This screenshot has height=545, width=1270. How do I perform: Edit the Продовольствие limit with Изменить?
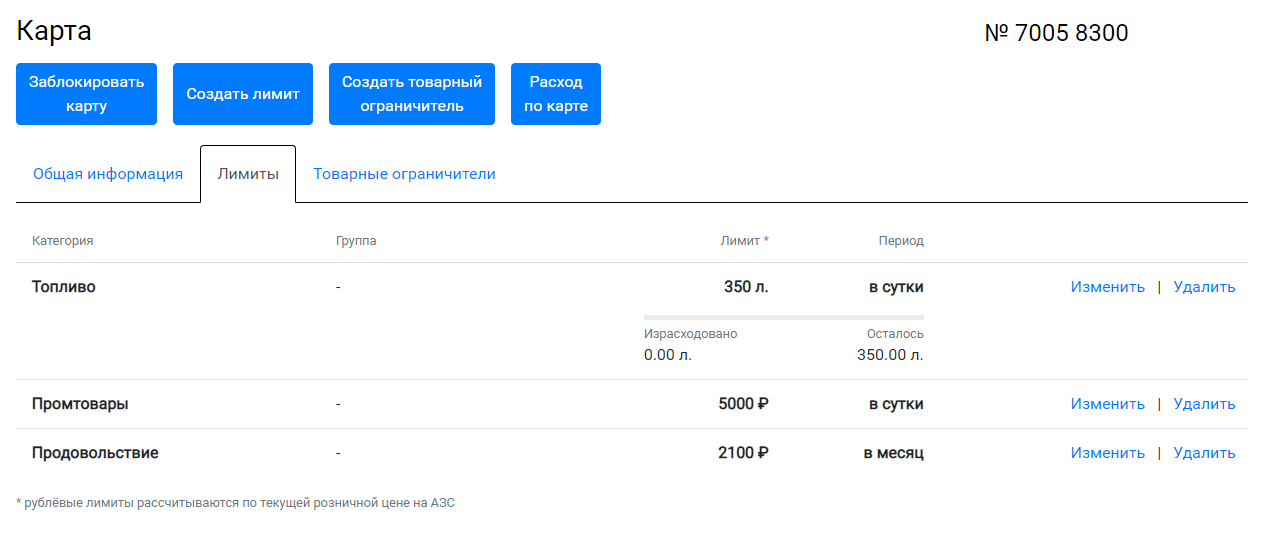coord(1107,453)
